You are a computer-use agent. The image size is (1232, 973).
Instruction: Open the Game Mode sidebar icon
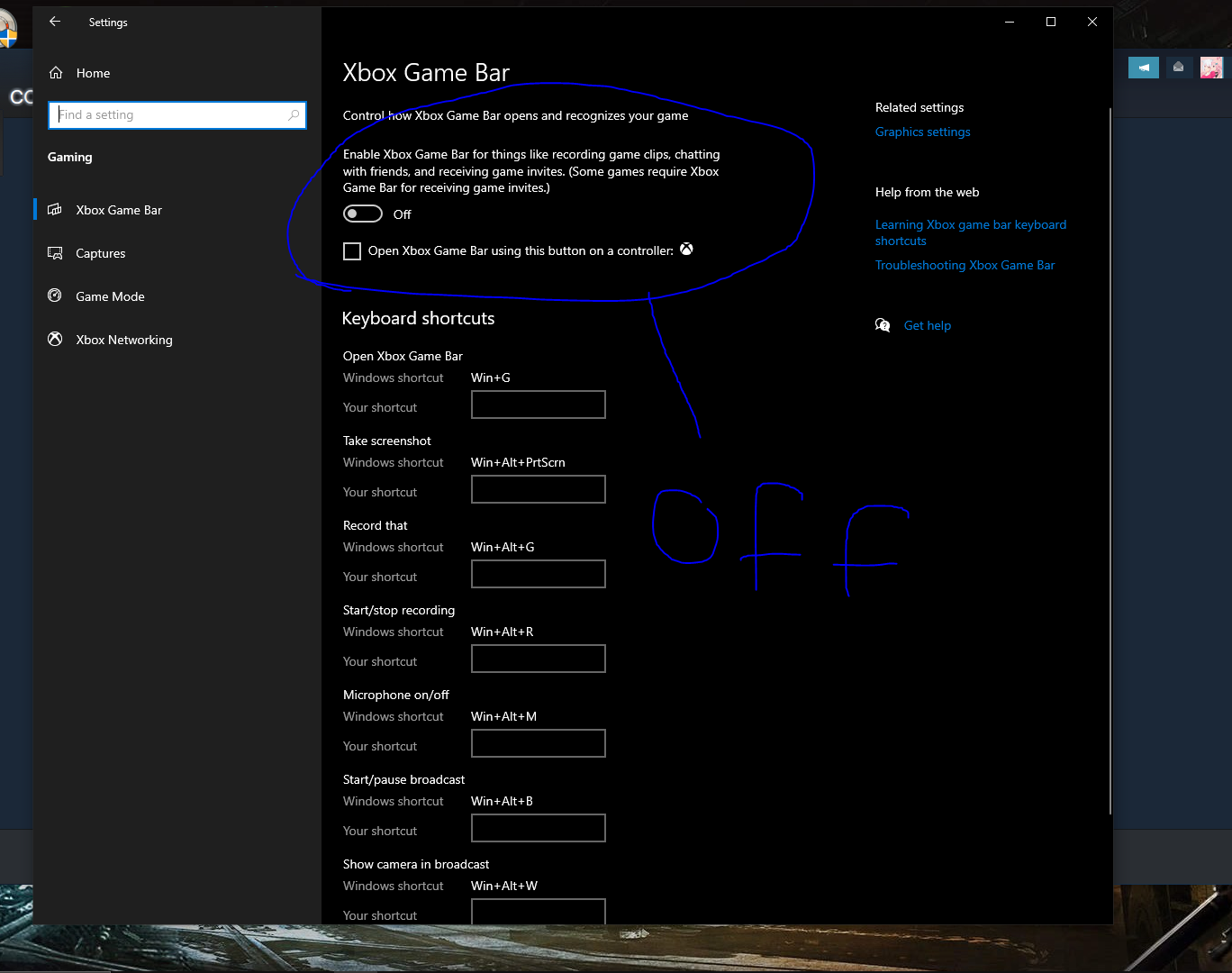(55, 296)
